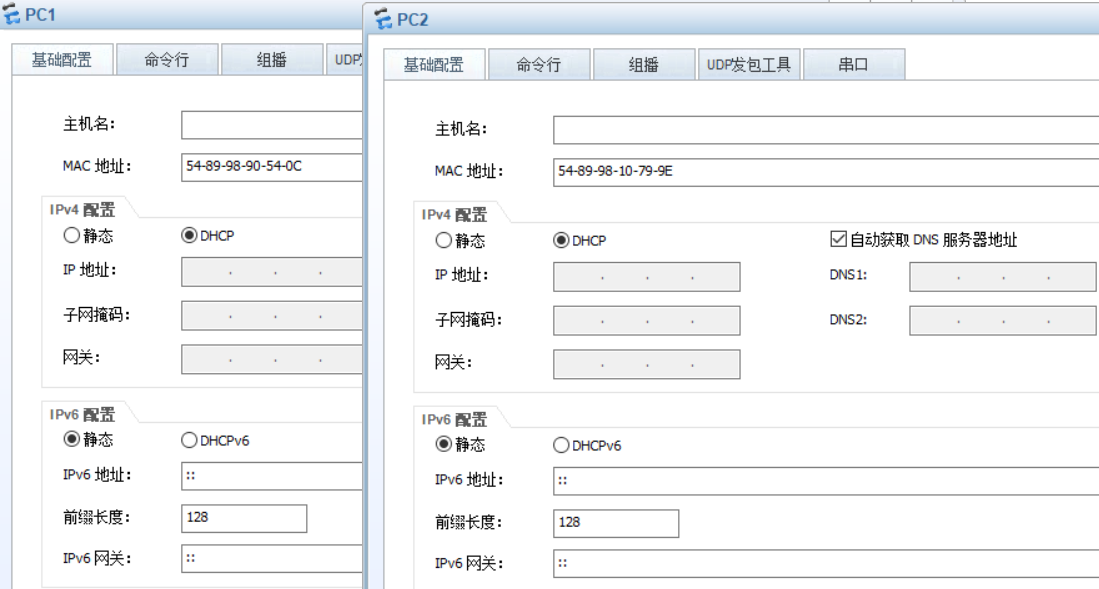
Task: Click the PC2 window title icon
Action: (x=383, y=20)
